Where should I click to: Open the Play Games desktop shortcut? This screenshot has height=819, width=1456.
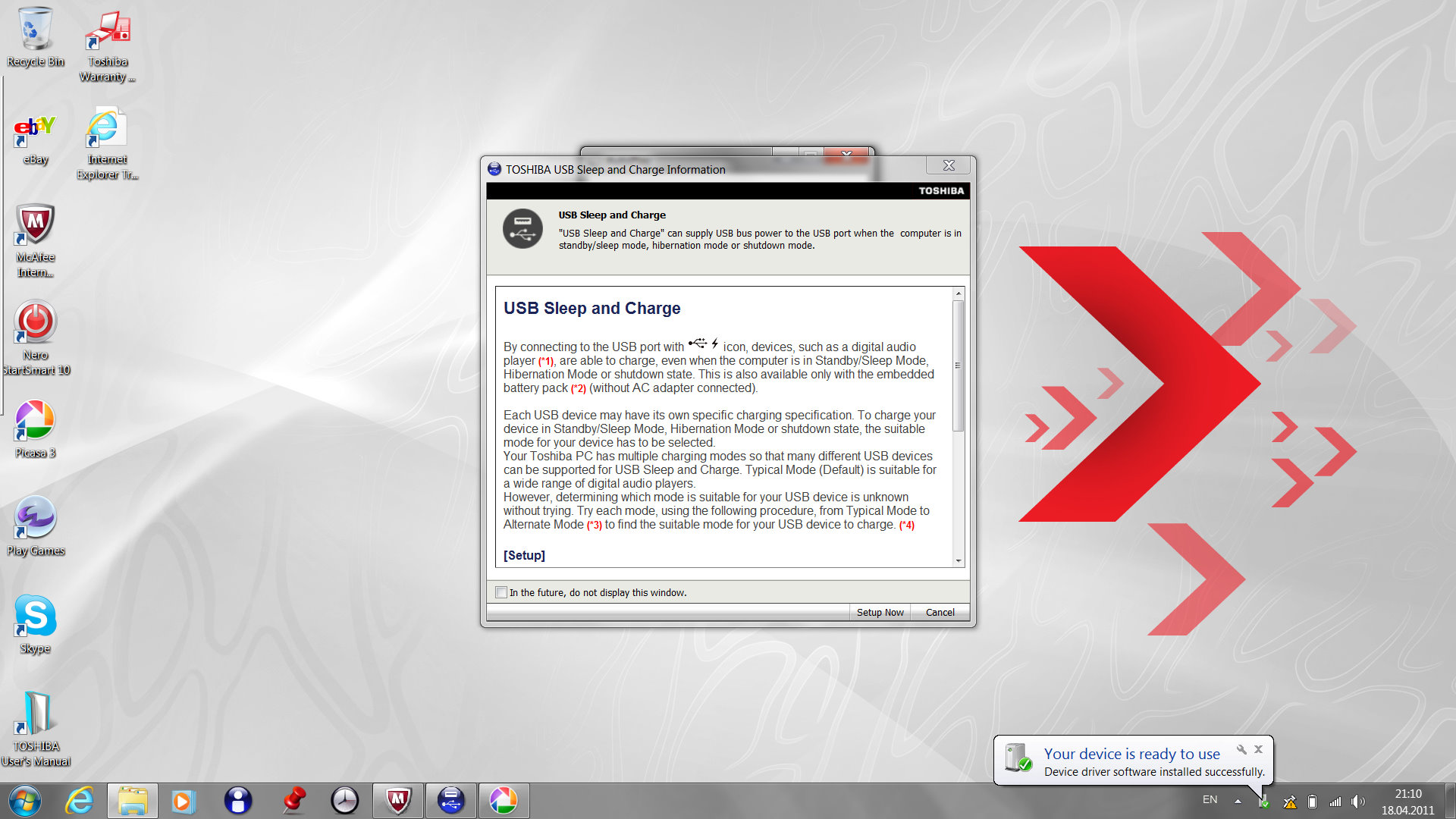[35, 526]
